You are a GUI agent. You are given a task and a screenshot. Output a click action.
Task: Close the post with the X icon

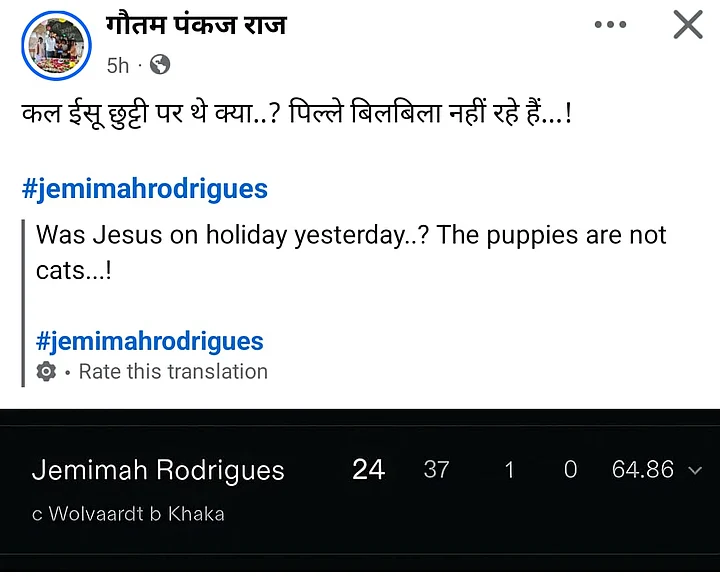[688, 25]
